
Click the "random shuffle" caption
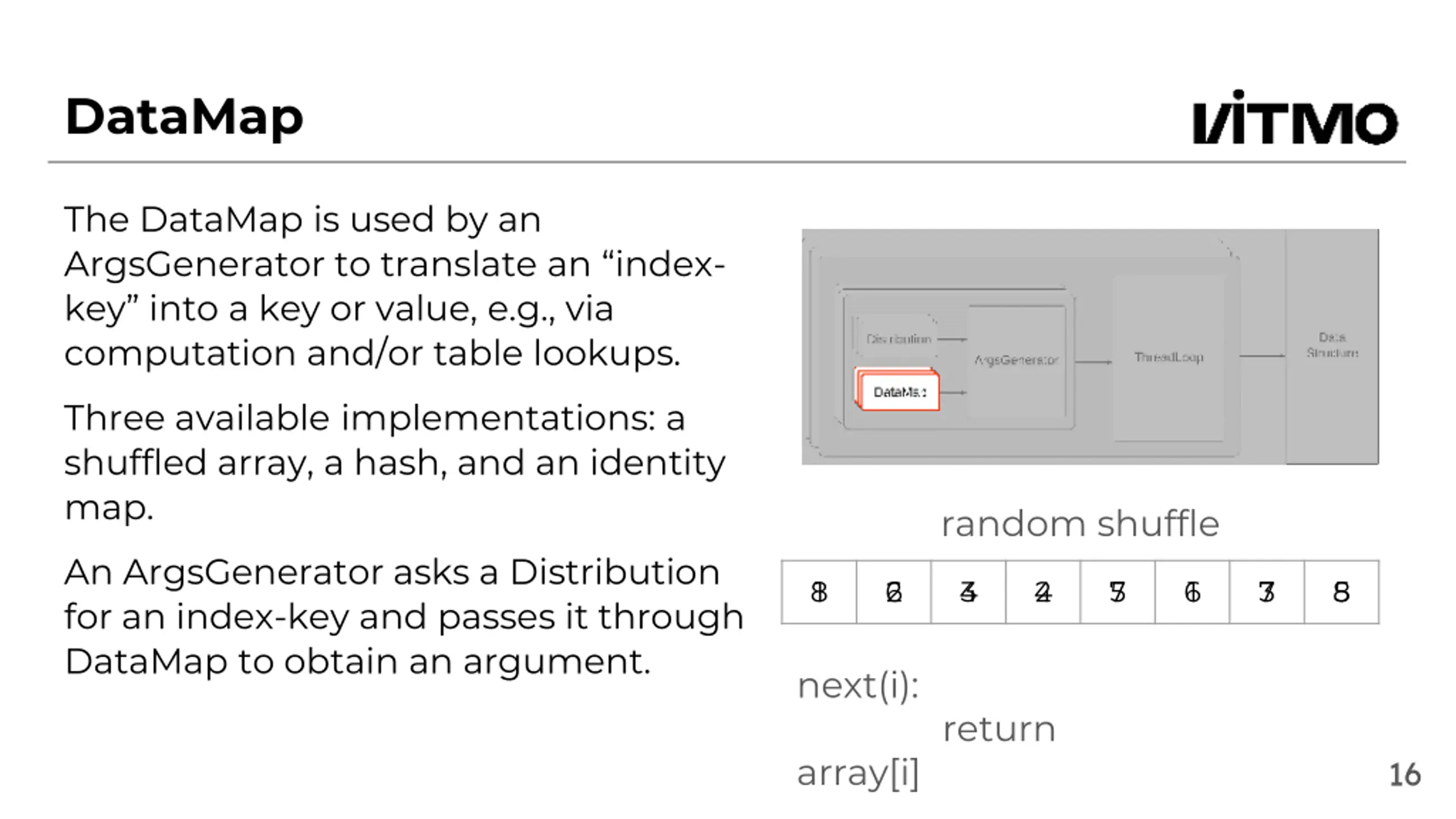[x=1080, y=524]
